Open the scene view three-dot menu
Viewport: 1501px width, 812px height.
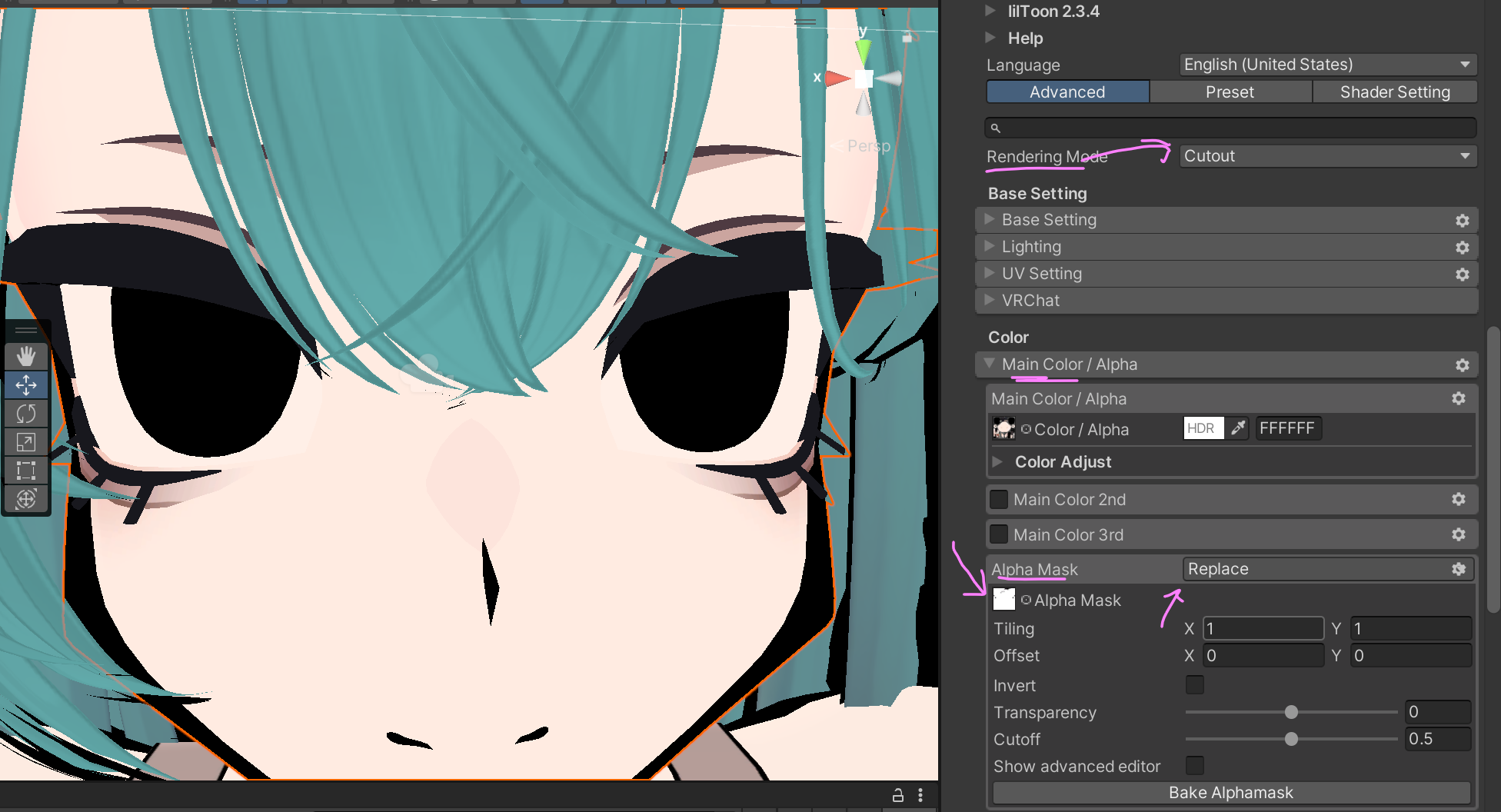coord(920,795)
